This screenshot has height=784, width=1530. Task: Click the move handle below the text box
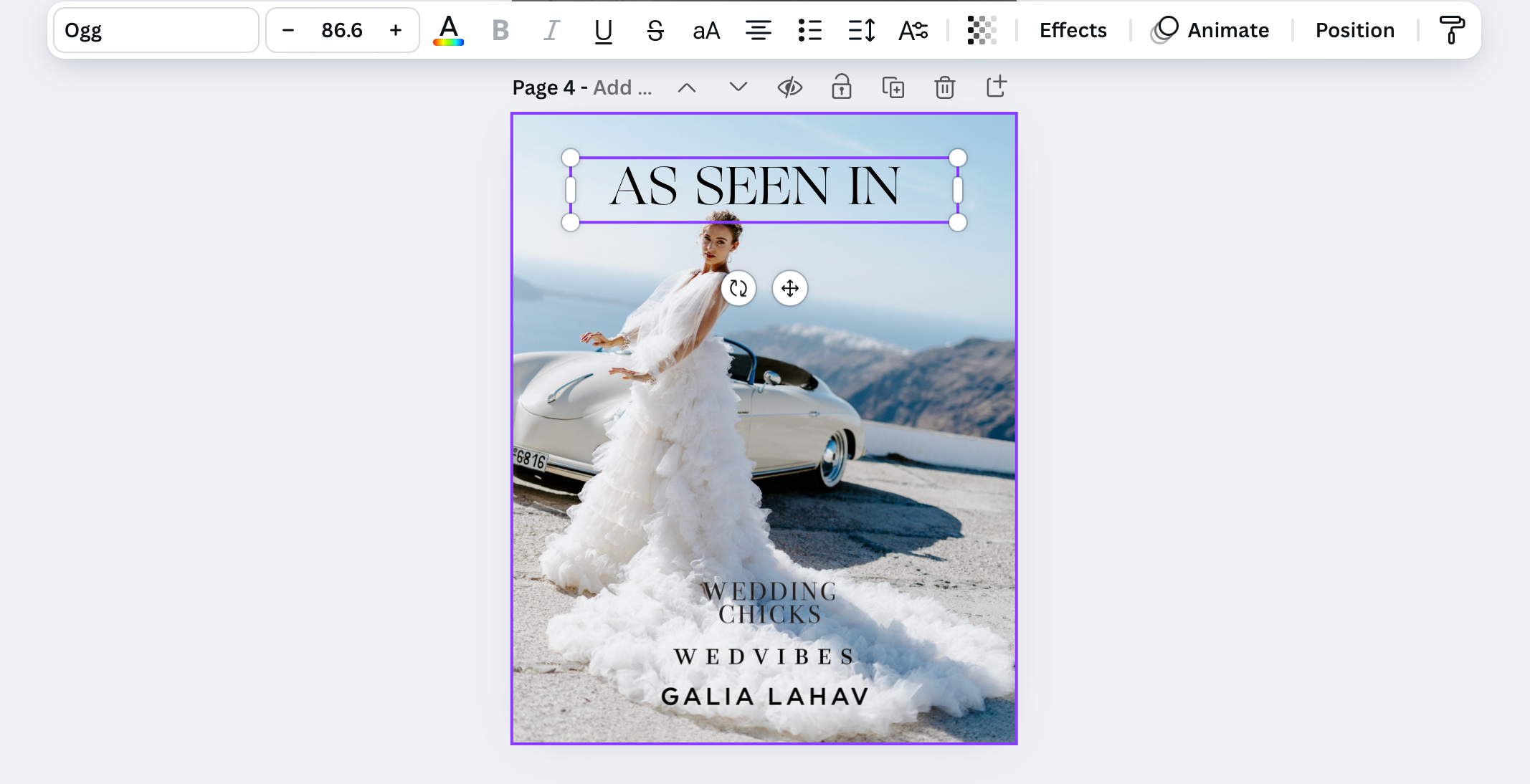[x=790, y=288]
